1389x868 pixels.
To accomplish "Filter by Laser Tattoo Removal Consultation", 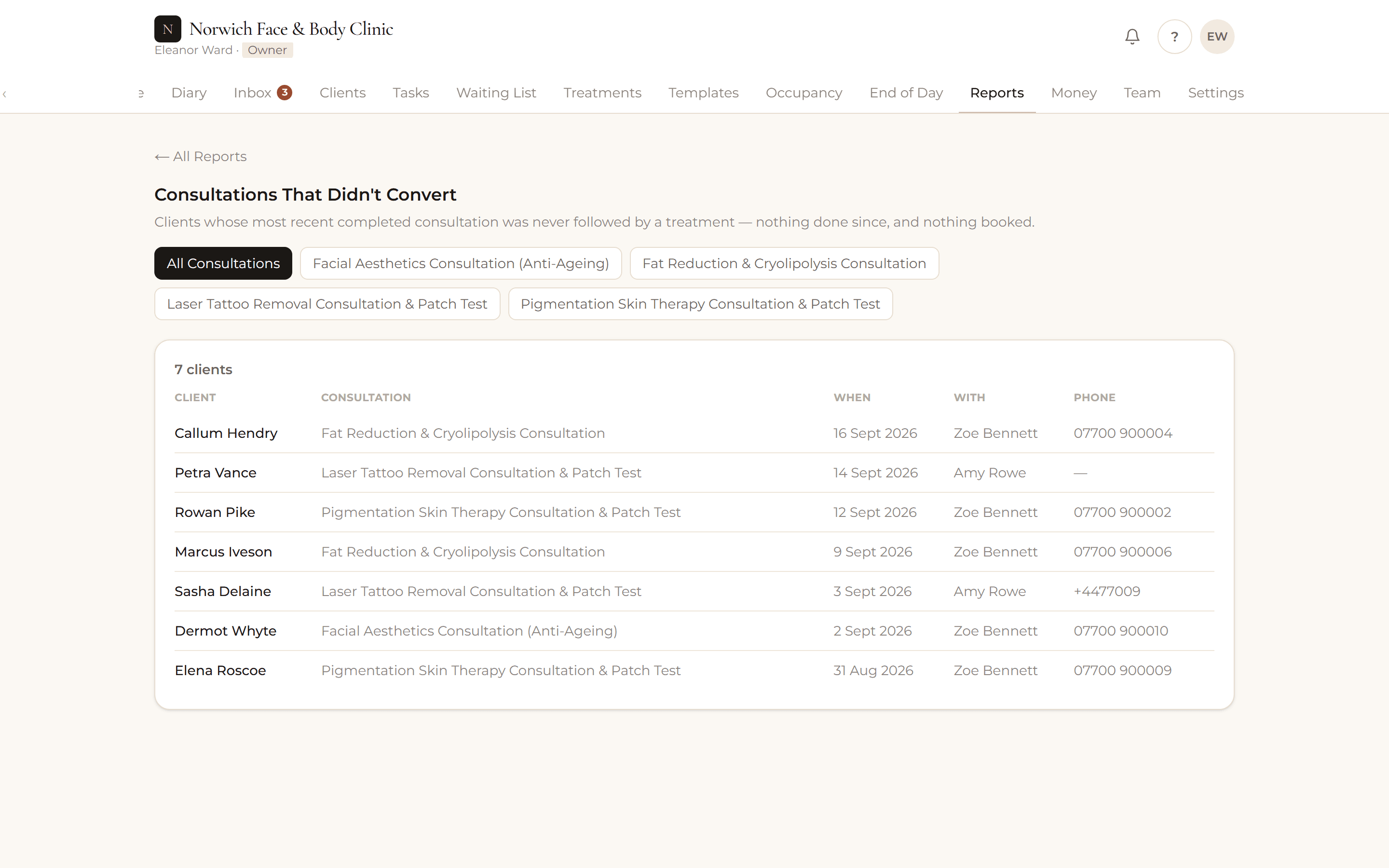I will [327, 304].
